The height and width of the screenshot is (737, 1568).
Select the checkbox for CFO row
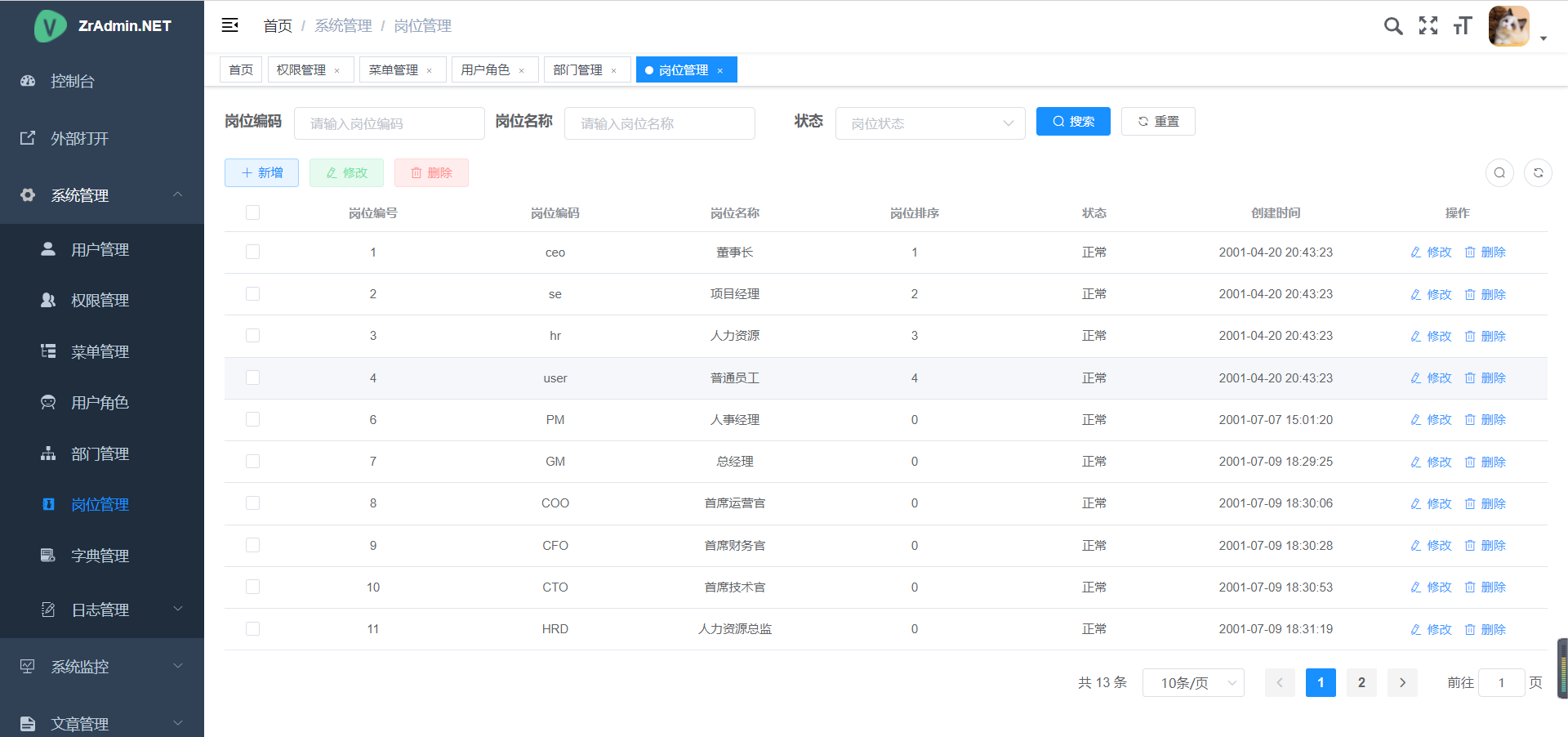[x=252, y=545]
